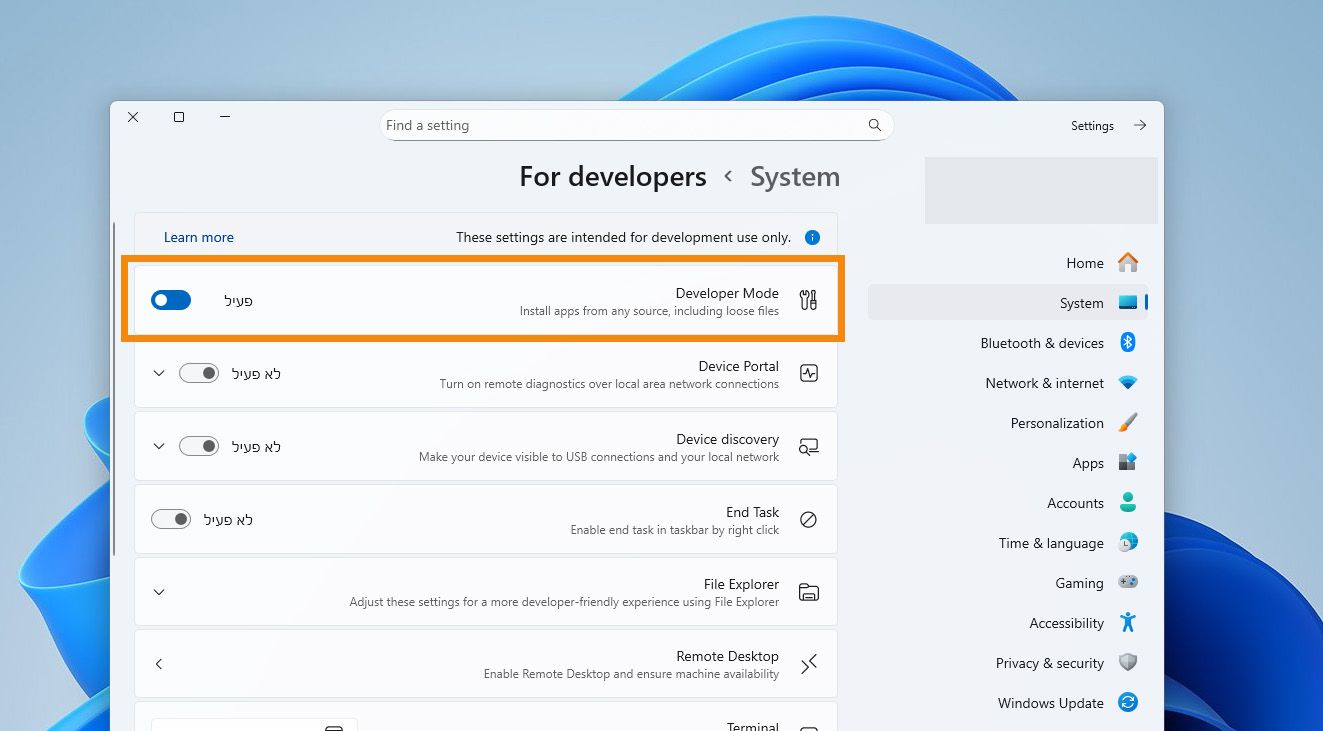
Task: Click the For developers page heading
Action: (613, 177)
